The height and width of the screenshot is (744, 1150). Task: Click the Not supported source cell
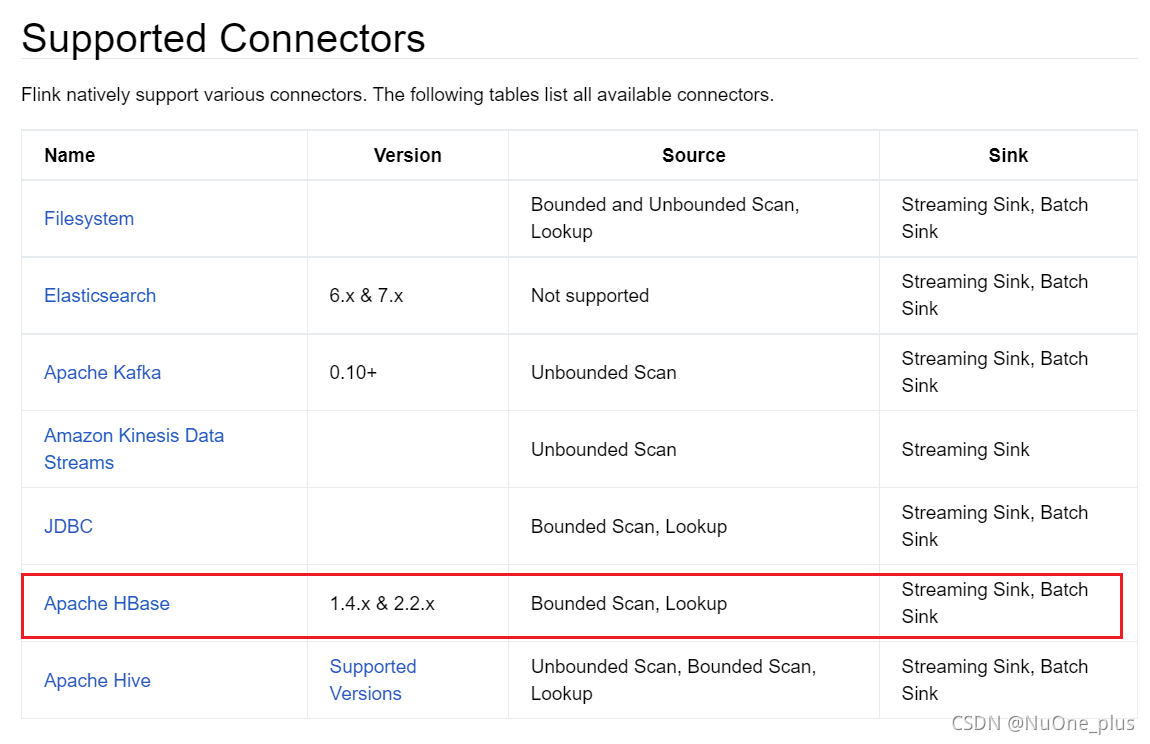[590, 296]
